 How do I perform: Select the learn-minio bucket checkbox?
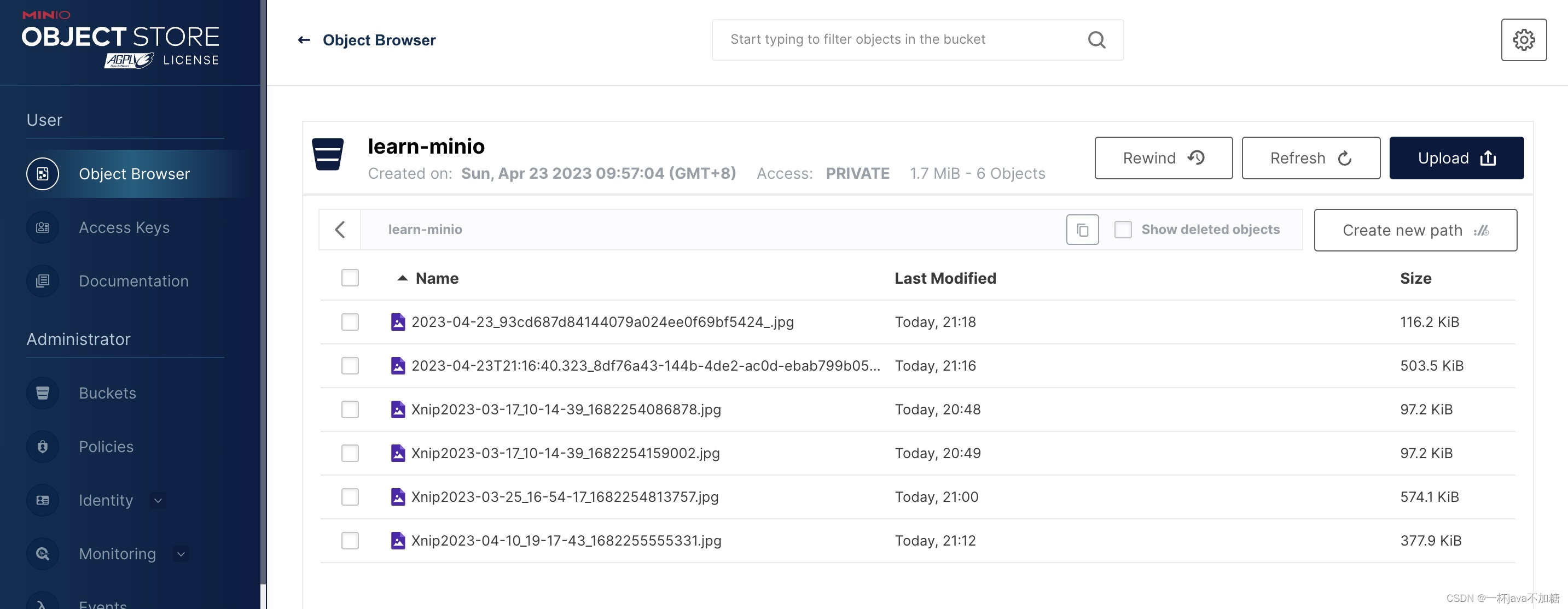[x=350, y=278]
